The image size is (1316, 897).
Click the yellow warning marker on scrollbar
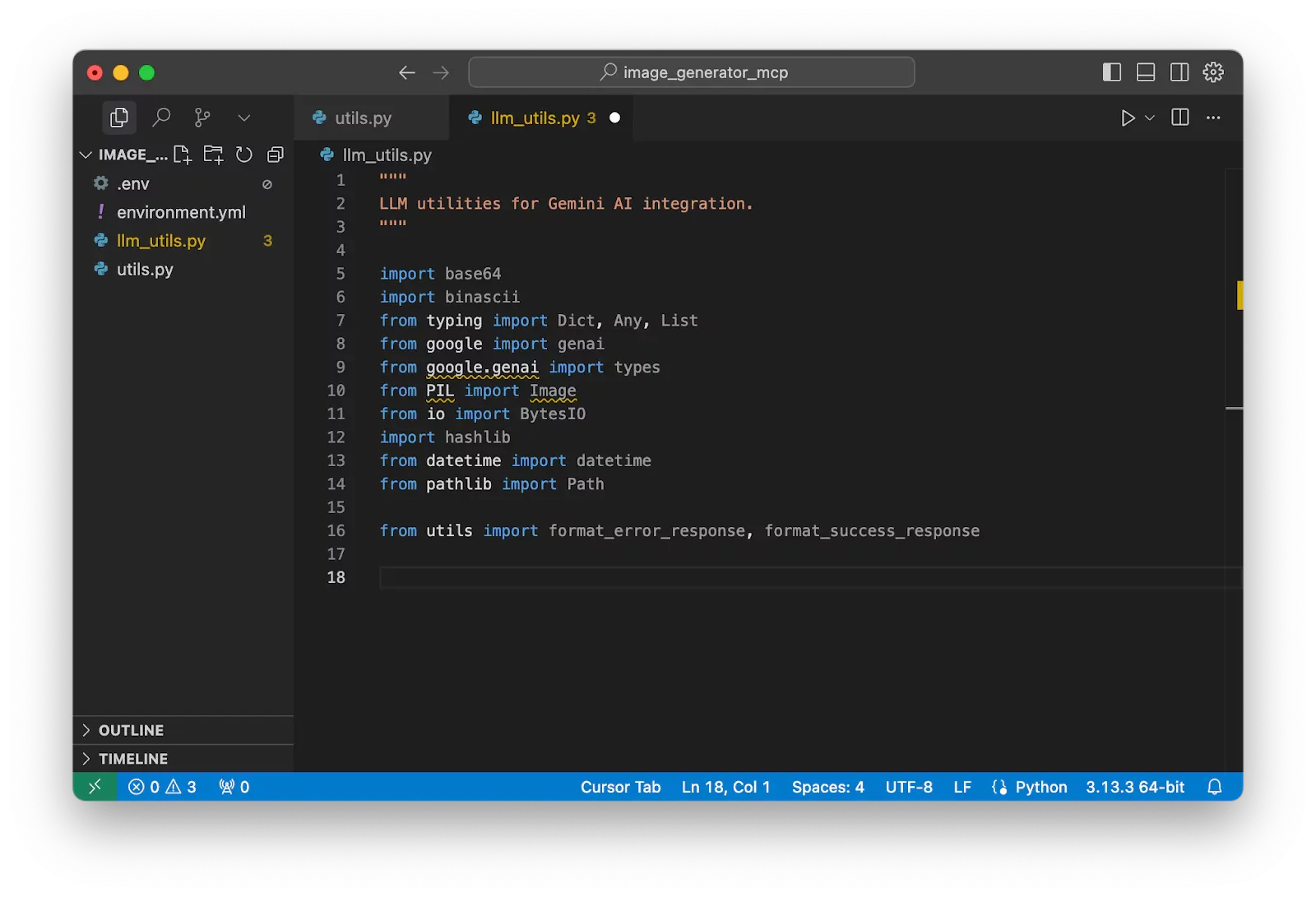point(1240,295)
